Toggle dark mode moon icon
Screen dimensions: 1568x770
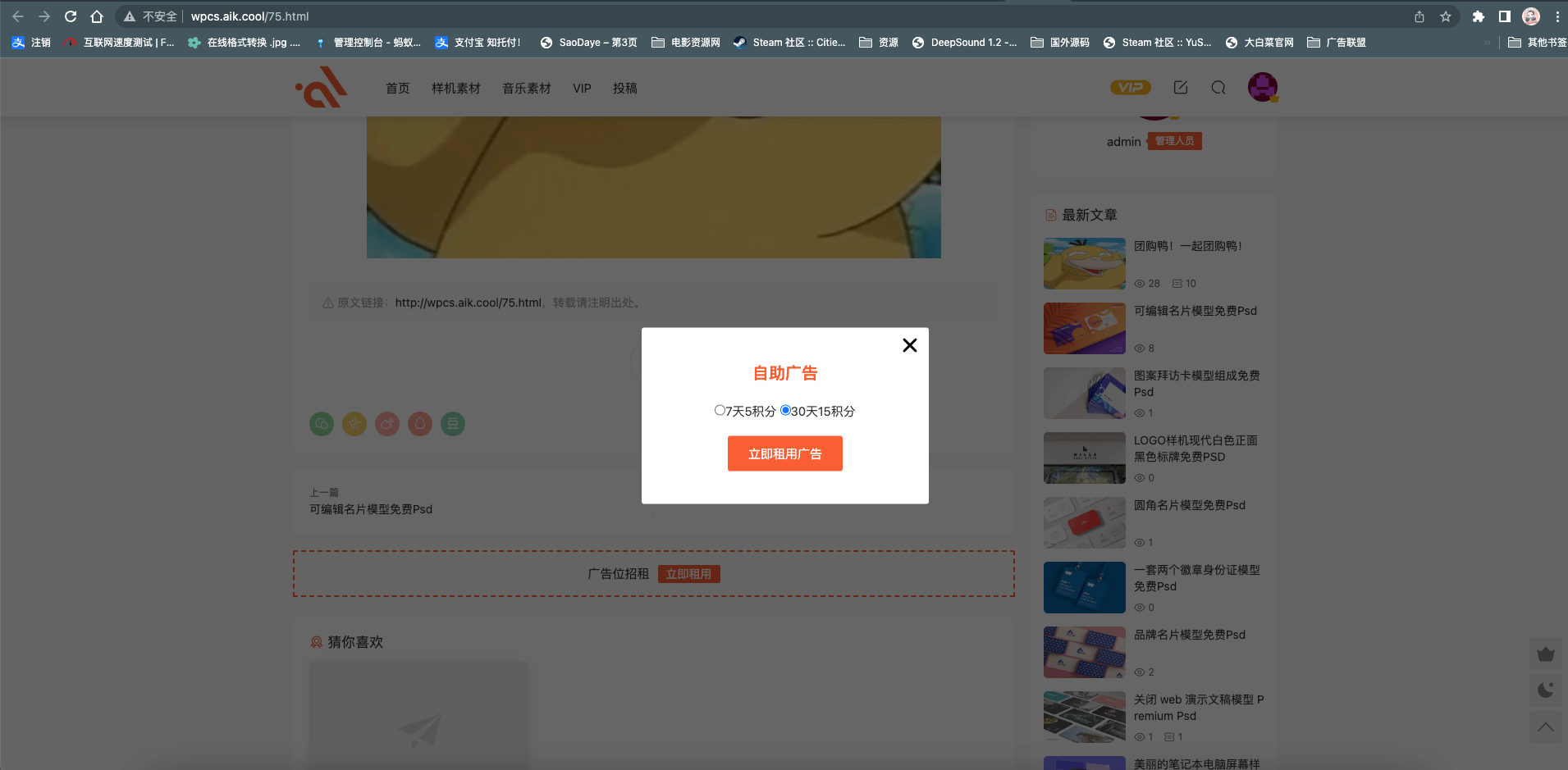1546,690
